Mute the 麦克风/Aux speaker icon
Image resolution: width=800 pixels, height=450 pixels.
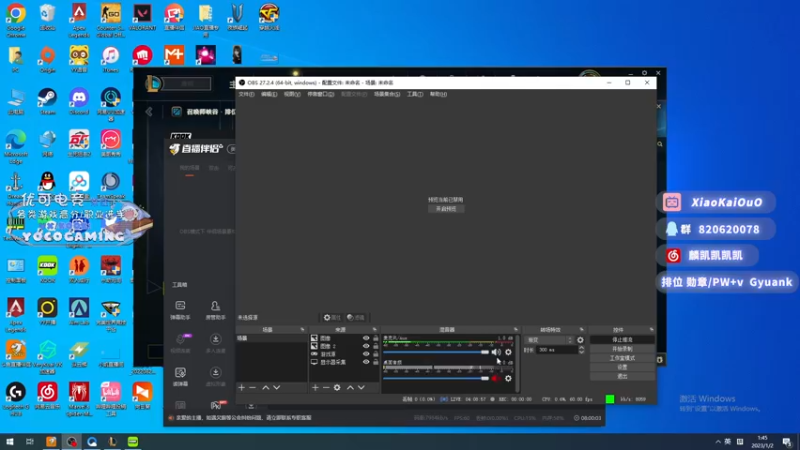click(496, 352)
